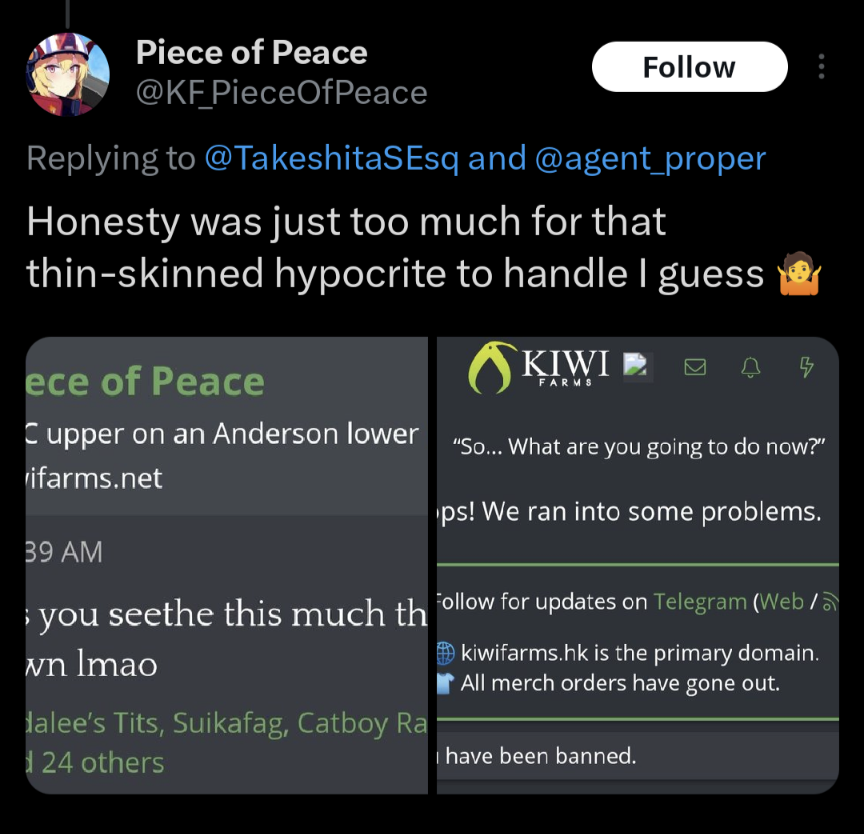This screenshot has width=864, height=834.
Task: Click the @KF_PieceOfPeace handle
Action: click(281, 93)
